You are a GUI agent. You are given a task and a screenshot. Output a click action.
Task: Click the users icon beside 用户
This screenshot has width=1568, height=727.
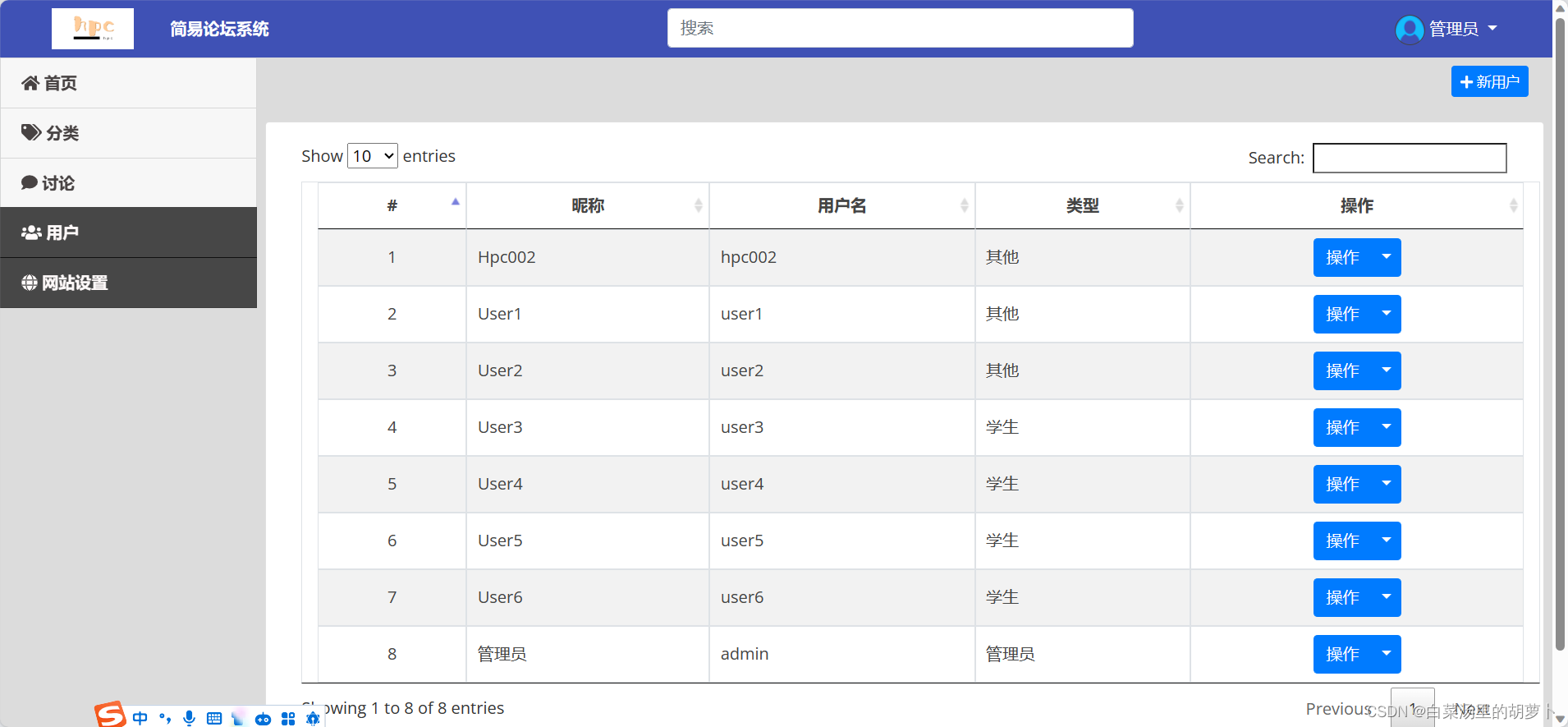tap(31, 232)
